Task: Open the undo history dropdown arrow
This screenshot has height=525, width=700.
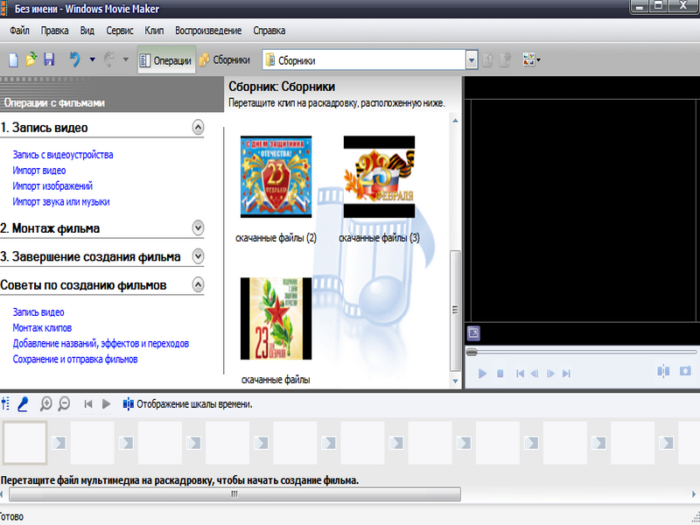Action: tap(92, 59)
